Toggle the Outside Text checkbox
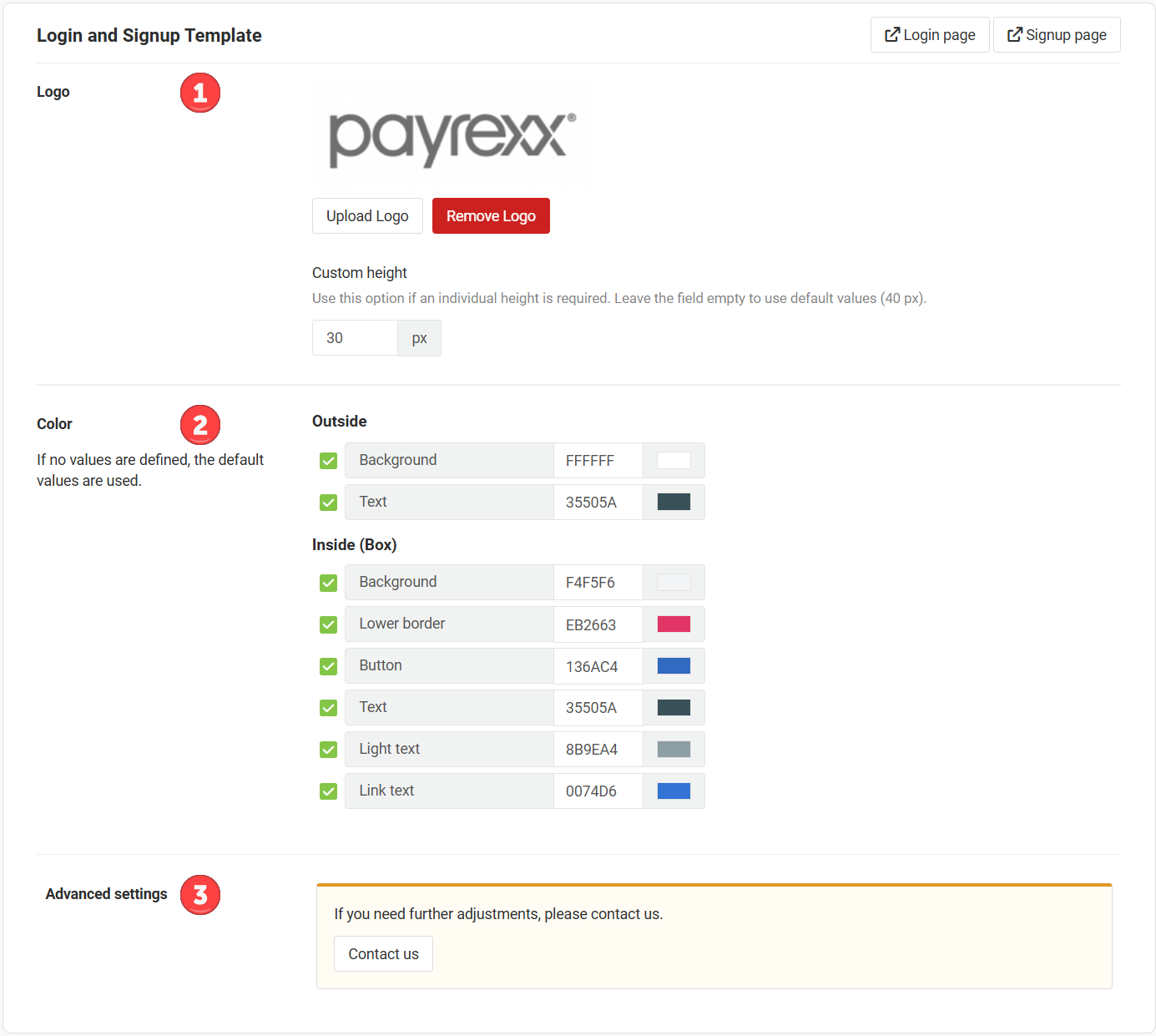This screenshot has width=1156, height=1036. click(328, 503)
